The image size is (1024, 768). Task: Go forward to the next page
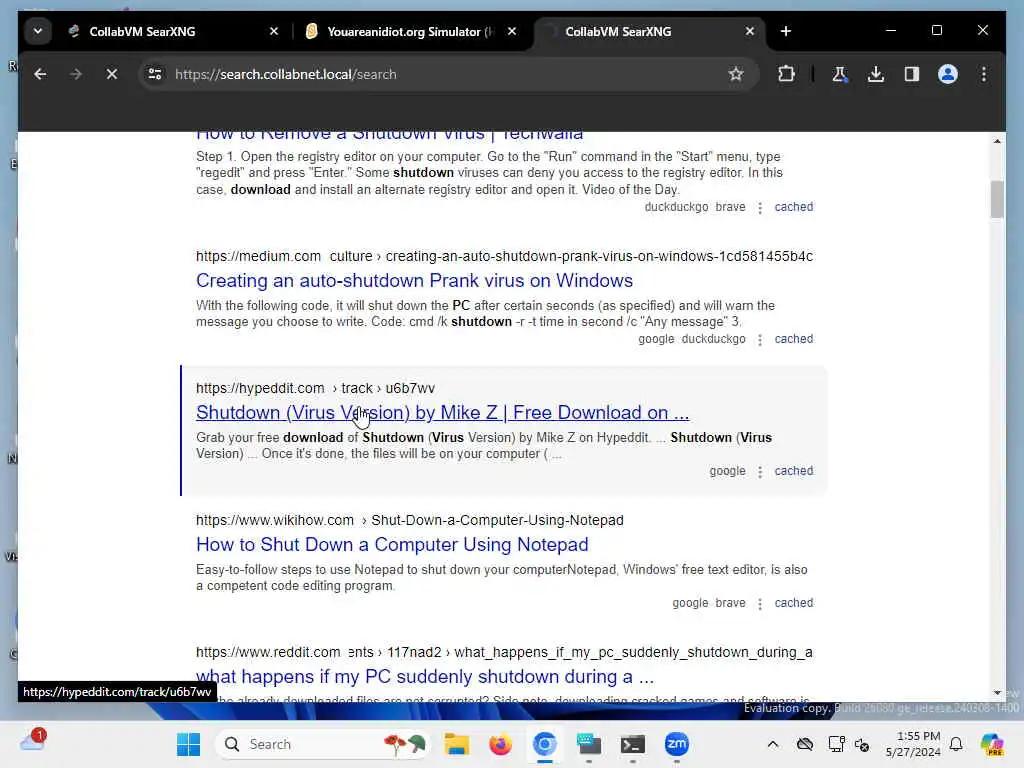coord(76,74)
